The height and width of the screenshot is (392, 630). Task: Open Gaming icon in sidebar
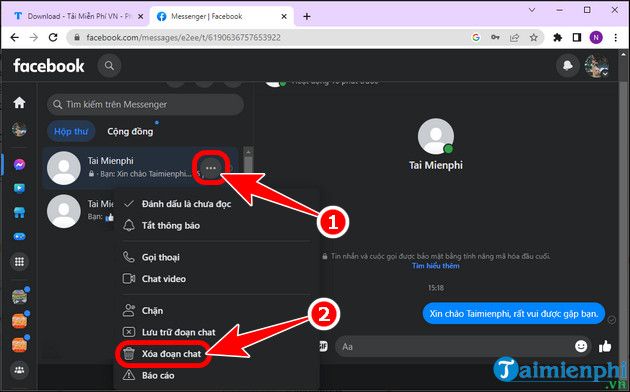[19, 237]
